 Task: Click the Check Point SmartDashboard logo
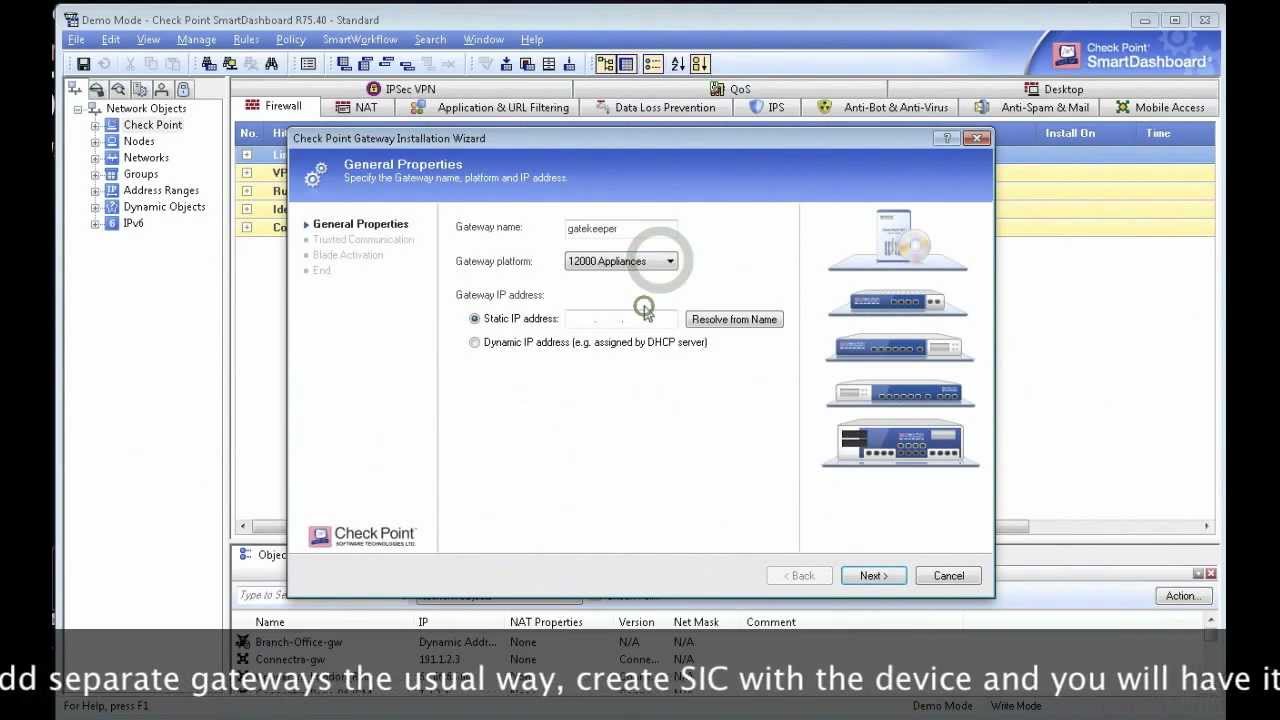1134,55
